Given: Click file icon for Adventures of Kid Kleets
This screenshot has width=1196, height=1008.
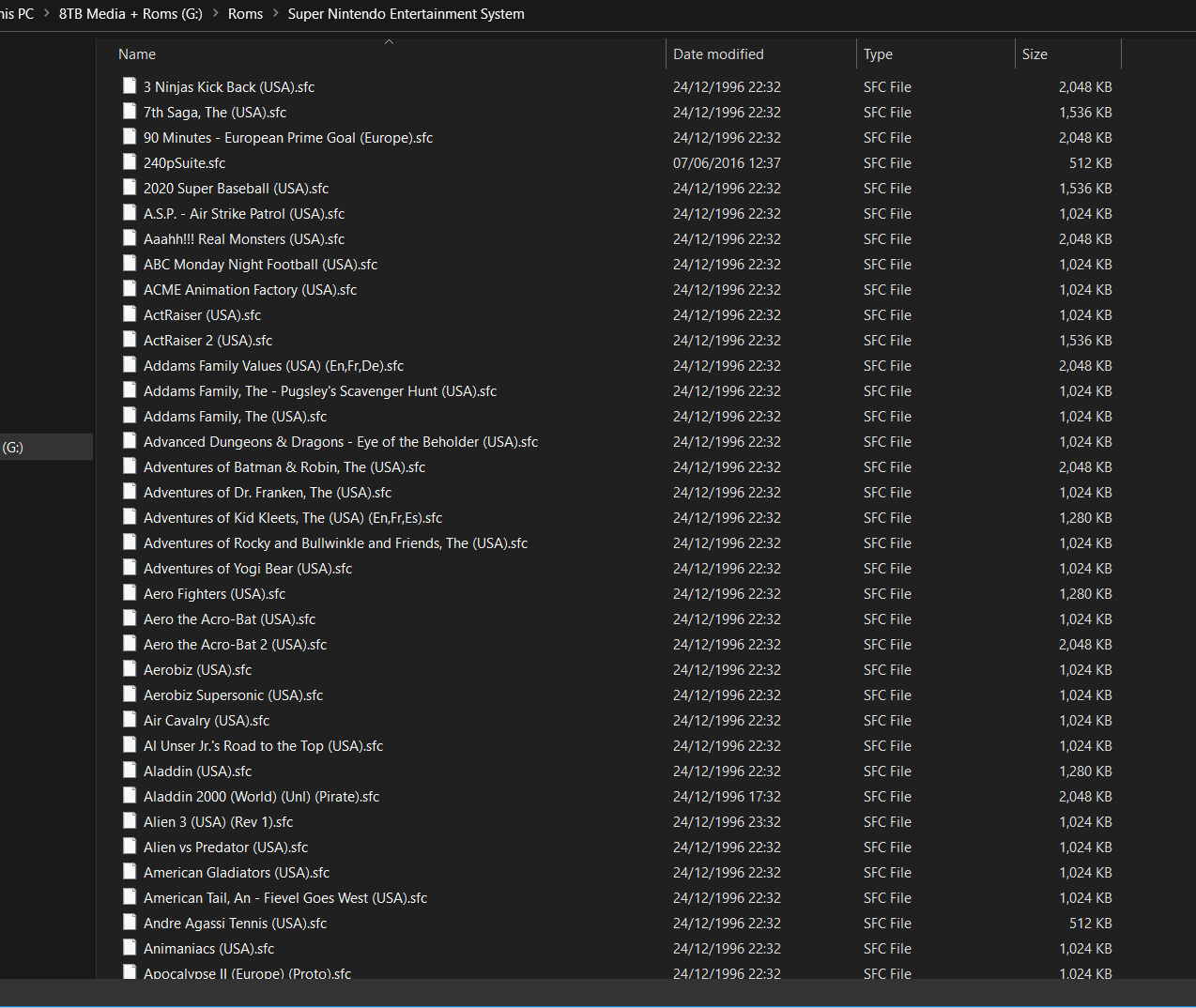Looking at the screenshot, I should coord(130,517).
